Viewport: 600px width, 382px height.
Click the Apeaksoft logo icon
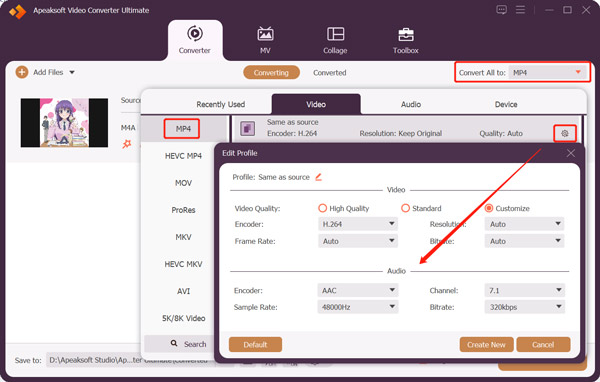(18, 11)
